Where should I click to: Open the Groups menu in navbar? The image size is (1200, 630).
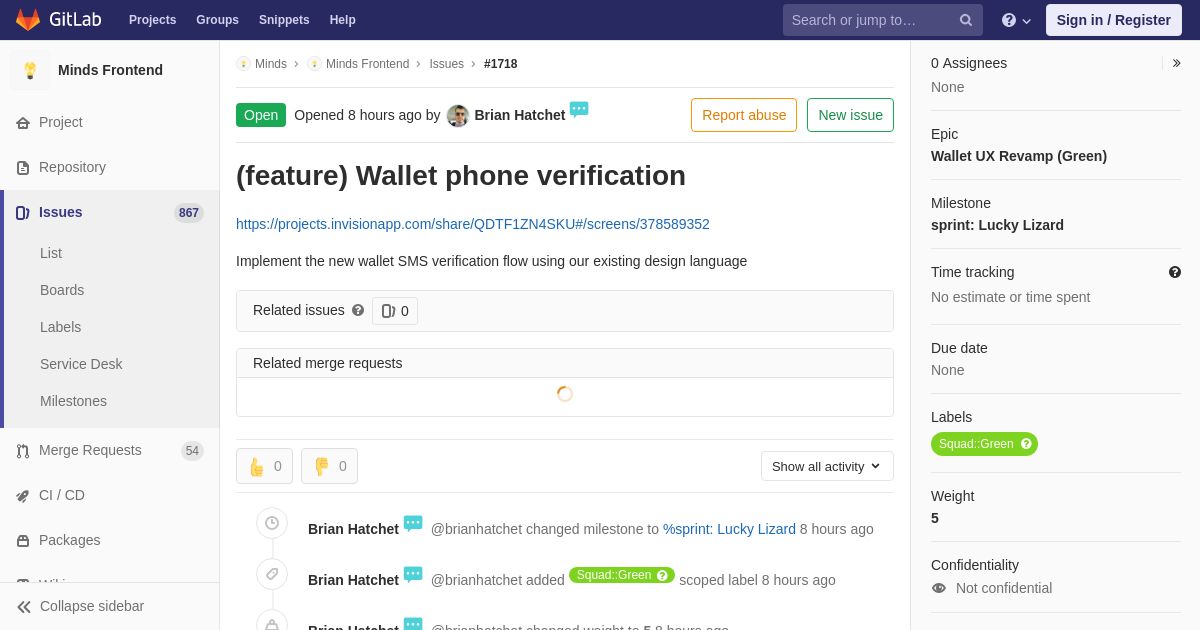click(x=217, y=20)
